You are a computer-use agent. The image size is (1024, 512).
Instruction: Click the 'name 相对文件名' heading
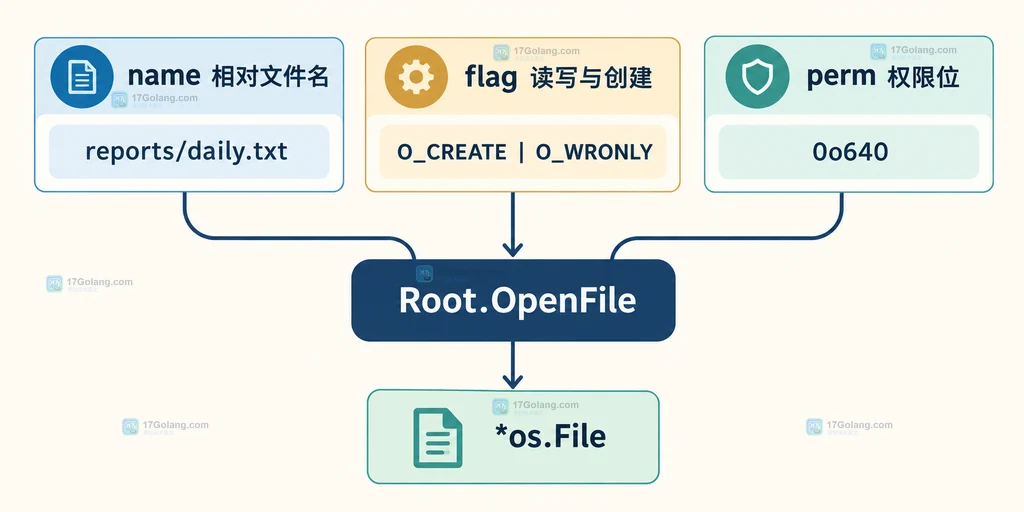click(x=227, y=77)
